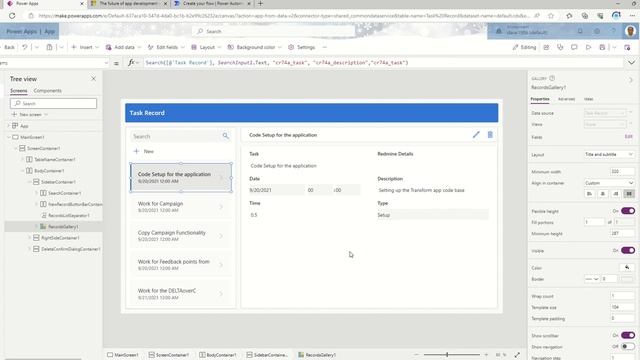The height and width of the screenshot is (360, 640).
Task: Click Minimum width input field
Action: [x=622, y=172]
